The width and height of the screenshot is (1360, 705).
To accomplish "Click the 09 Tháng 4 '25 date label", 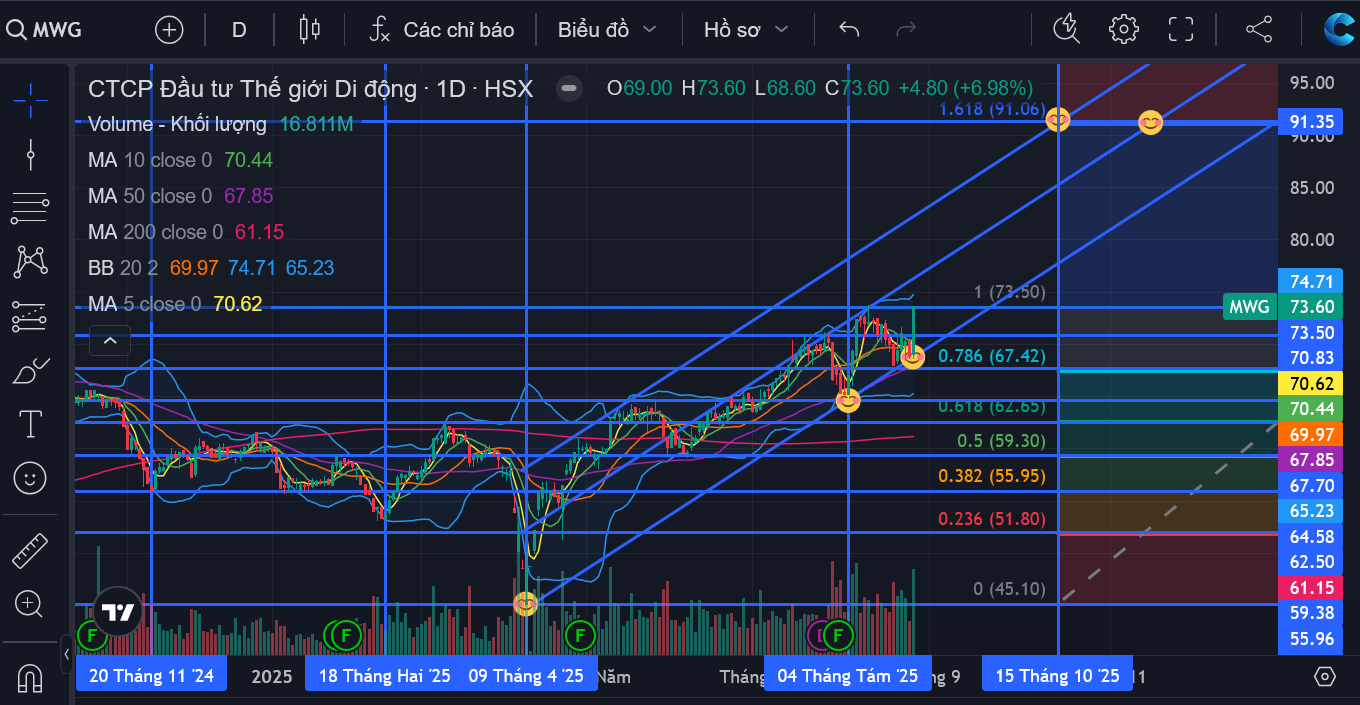I will tap(526, 676).
